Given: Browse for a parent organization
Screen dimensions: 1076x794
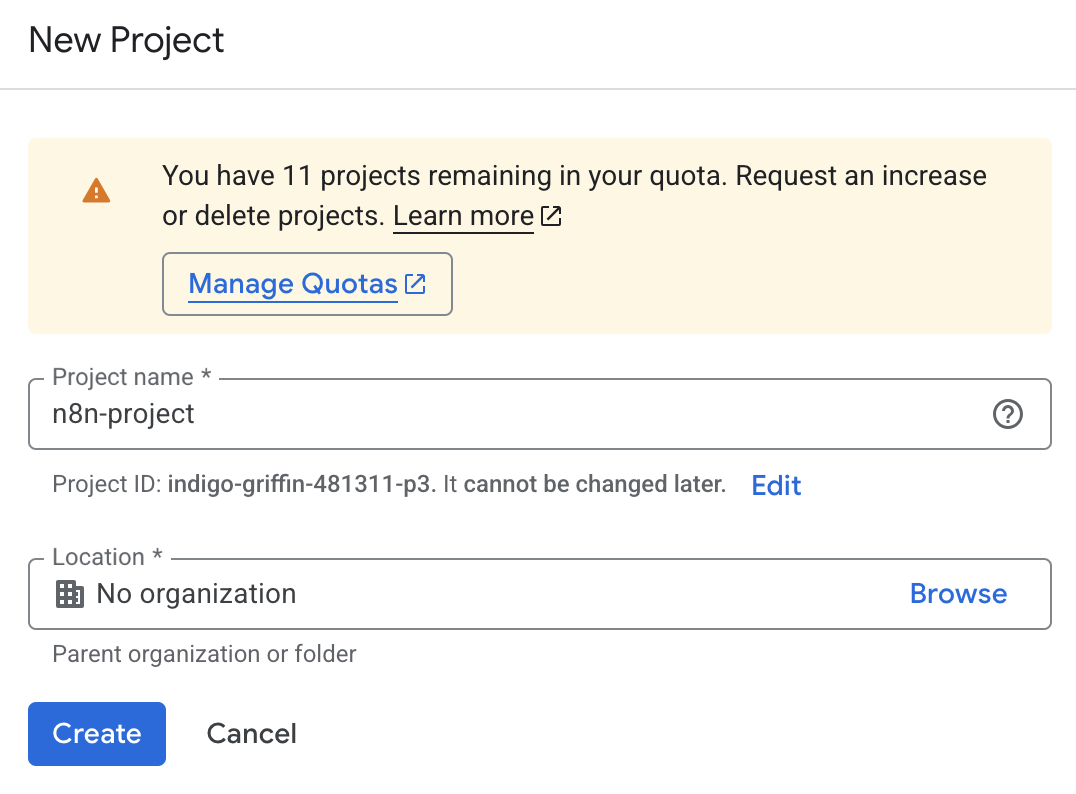Looking at the screenshot, I should 958,593.
